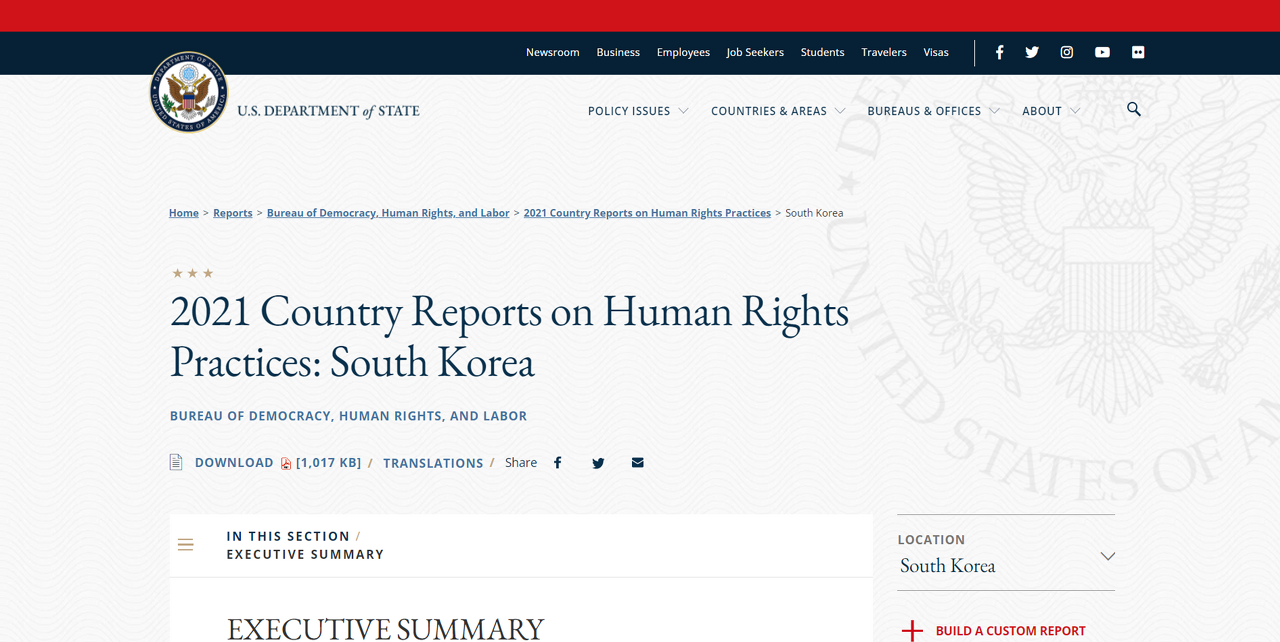Click the In This Section label
The width and height of the screenshot is (1280, 642).
tap(288, 536)
